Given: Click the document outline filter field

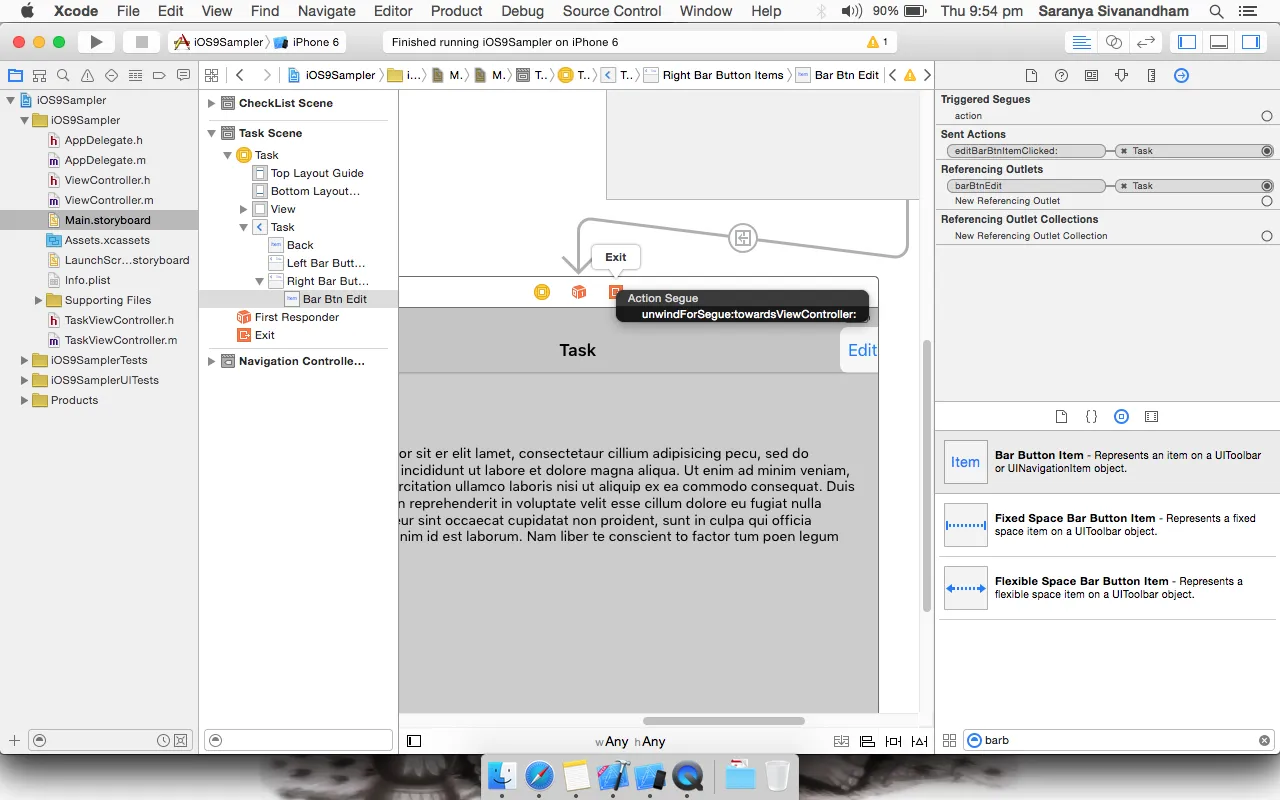Looking at the screenshot, I should point(298,741).
